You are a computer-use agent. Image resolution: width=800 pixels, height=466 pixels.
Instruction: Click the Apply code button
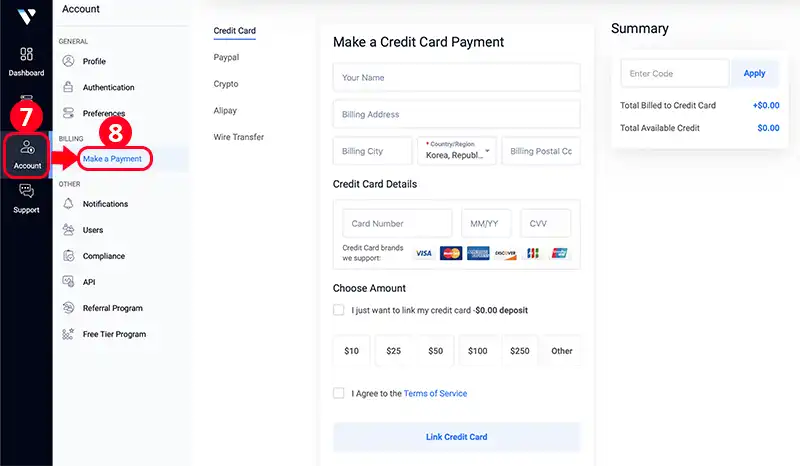[754, 73]
